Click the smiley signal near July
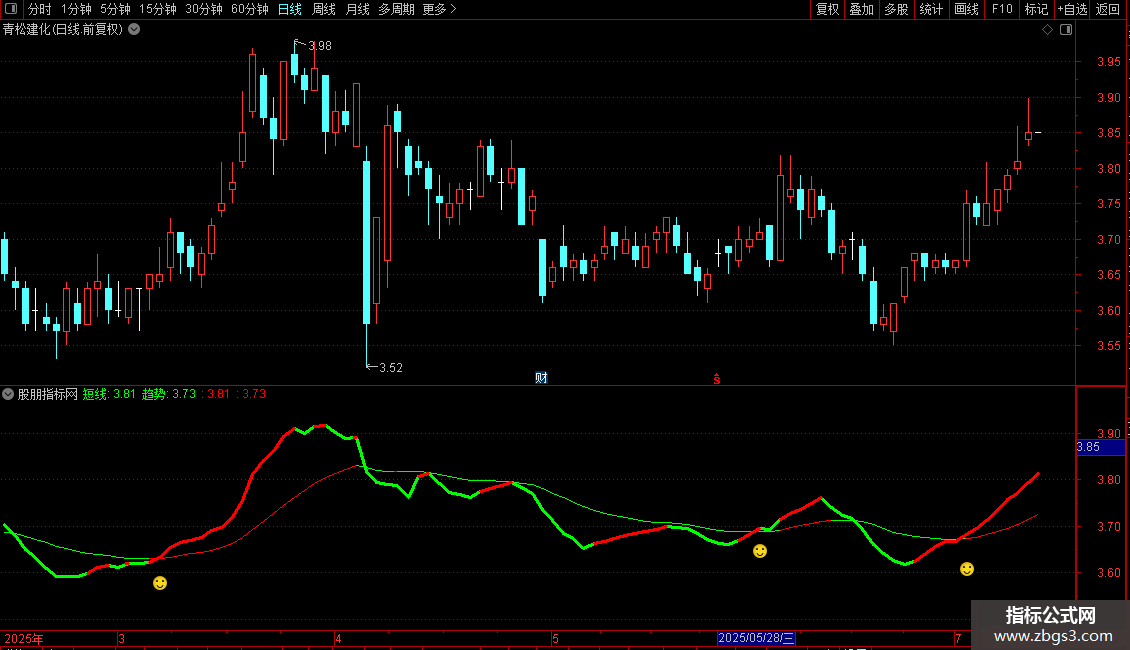1130x650 pixels. click(967, 569)
